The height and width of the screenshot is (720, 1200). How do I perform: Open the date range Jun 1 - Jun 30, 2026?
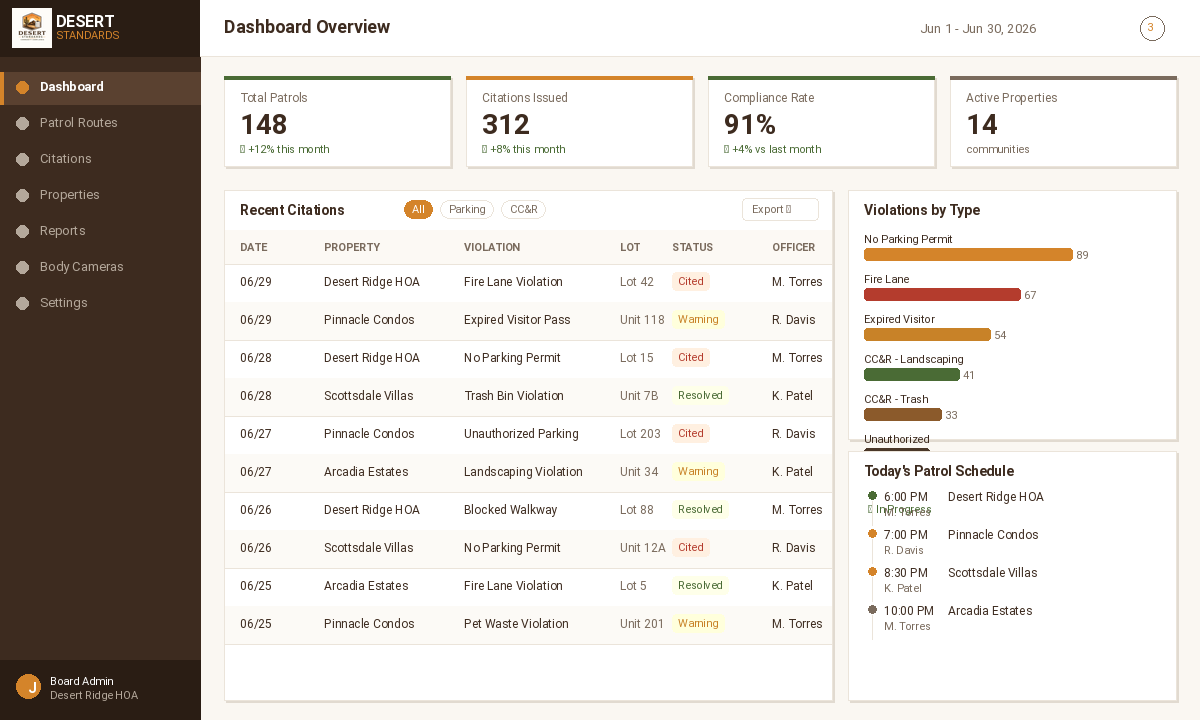978,29
